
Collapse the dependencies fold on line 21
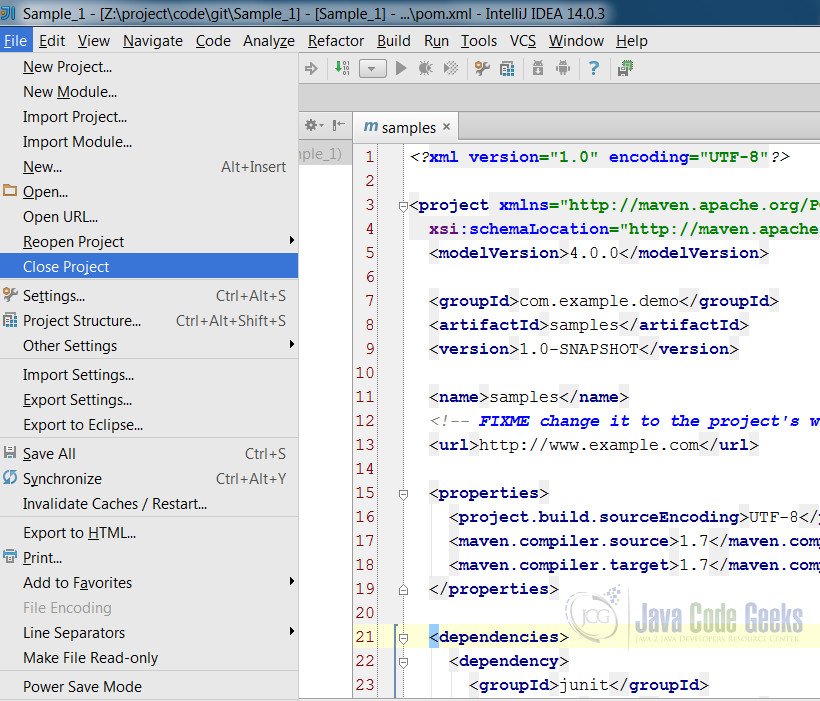[x=403, y=638]
